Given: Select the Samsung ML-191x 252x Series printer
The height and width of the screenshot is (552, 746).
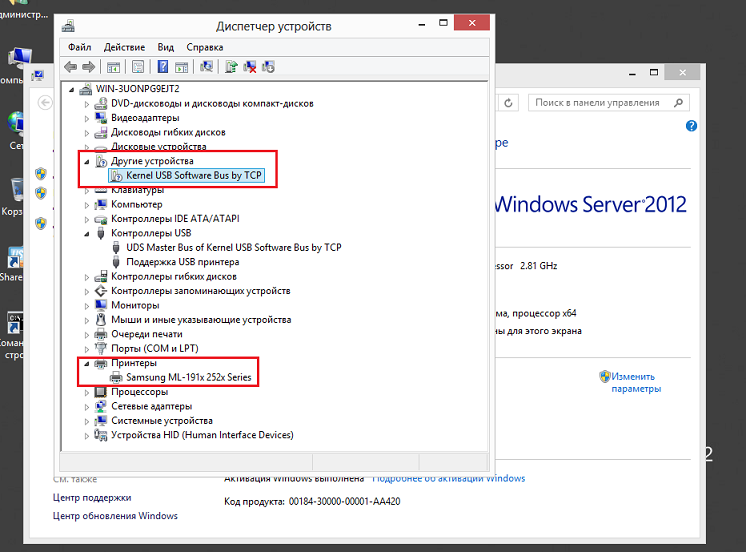Looking at the screenshot, I should click(x=188, y=378).
